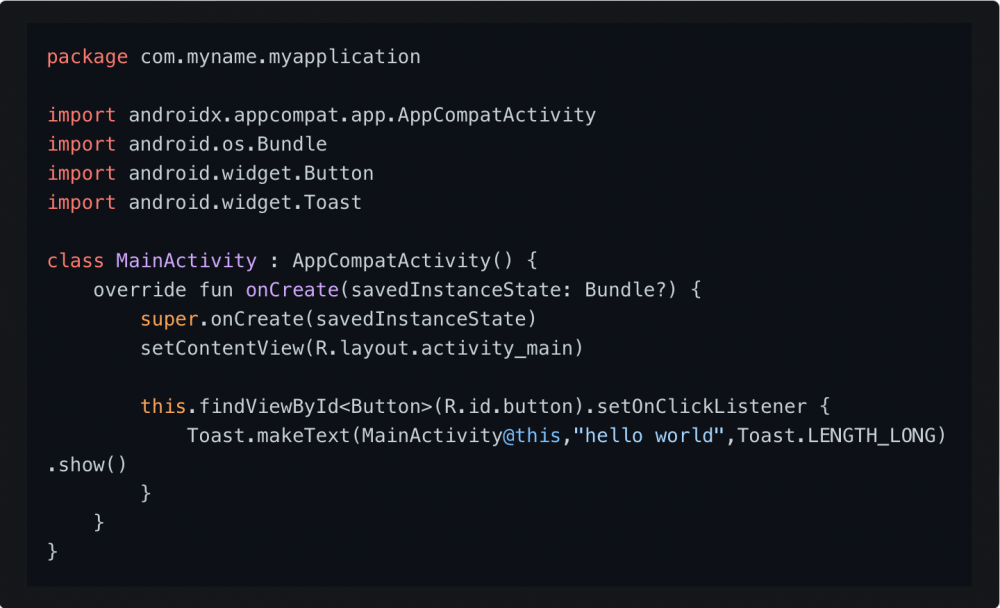Click the 'MainActivity' class name in purple
The image size is (1000, 608).
click(186, 261)
